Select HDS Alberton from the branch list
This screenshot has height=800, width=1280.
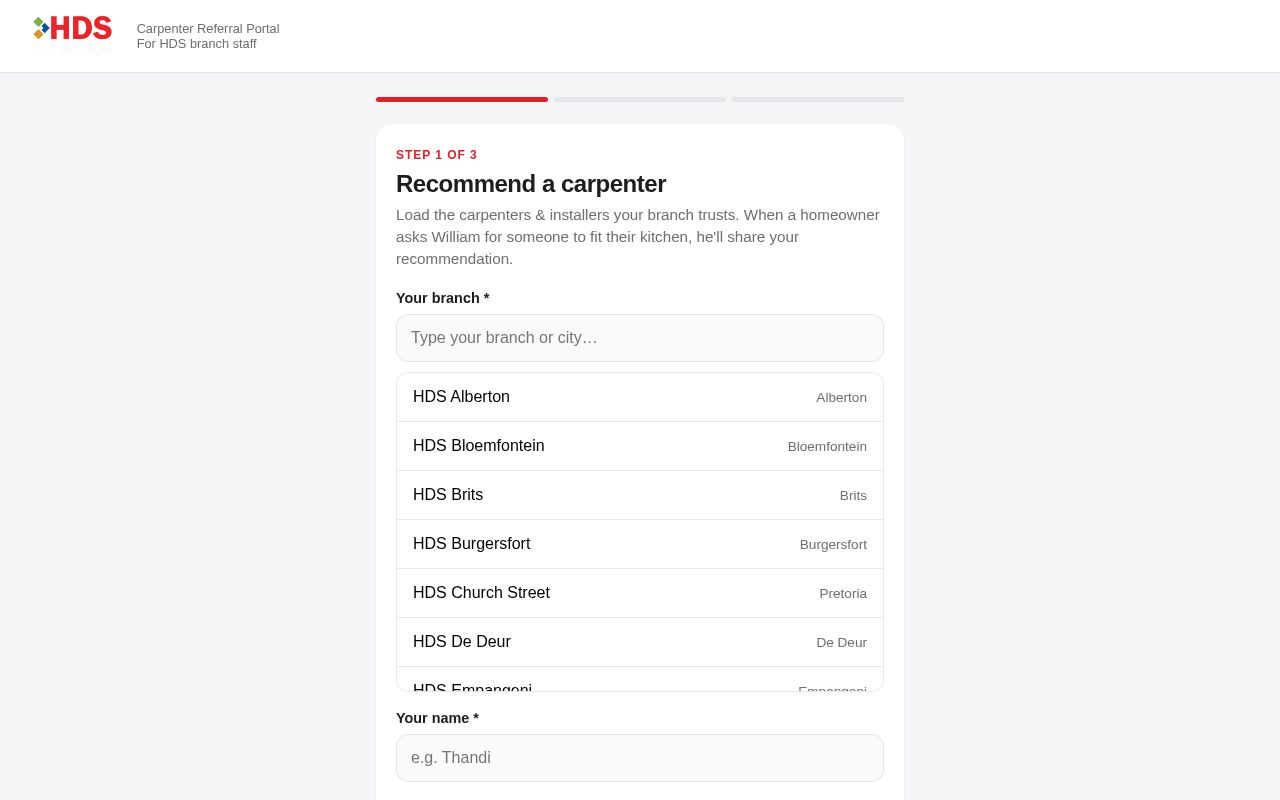640,397
